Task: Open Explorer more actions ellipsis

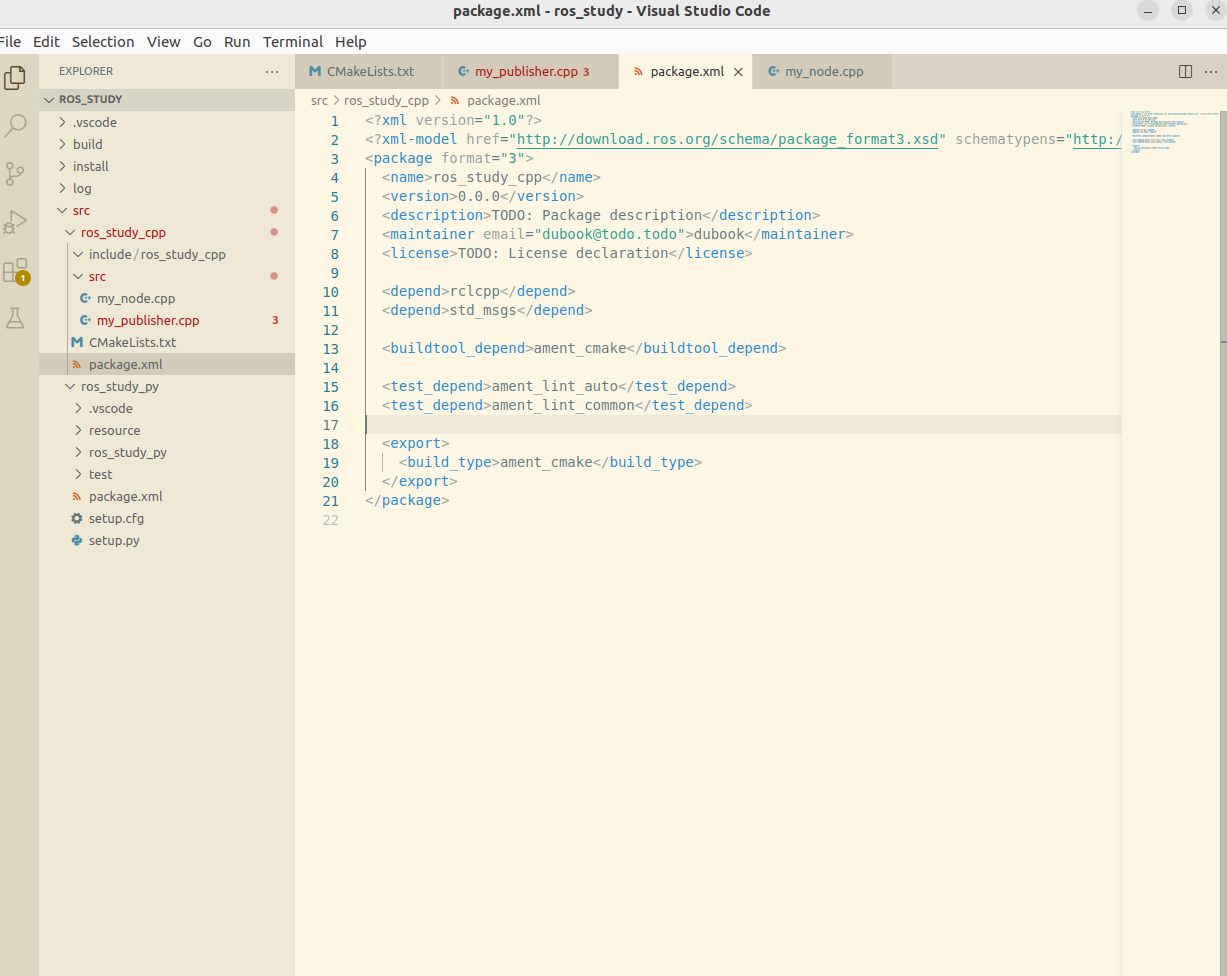Action: [272, 72]
